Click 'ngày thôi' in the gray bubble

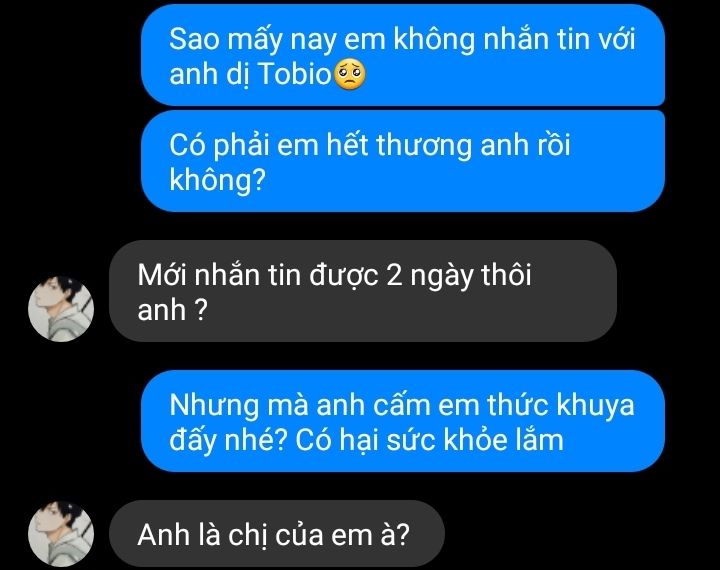(470, 277)
